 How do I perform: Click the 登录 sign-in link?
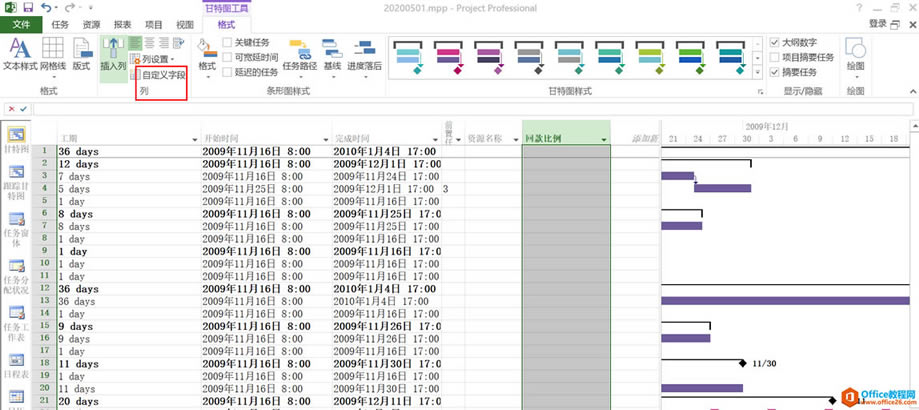point(877,23)
